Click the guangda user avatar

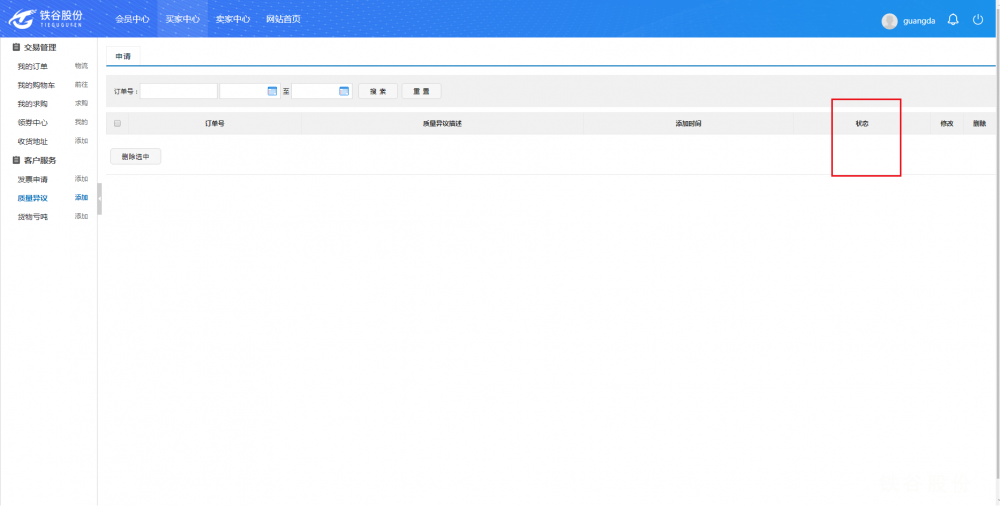889,21
